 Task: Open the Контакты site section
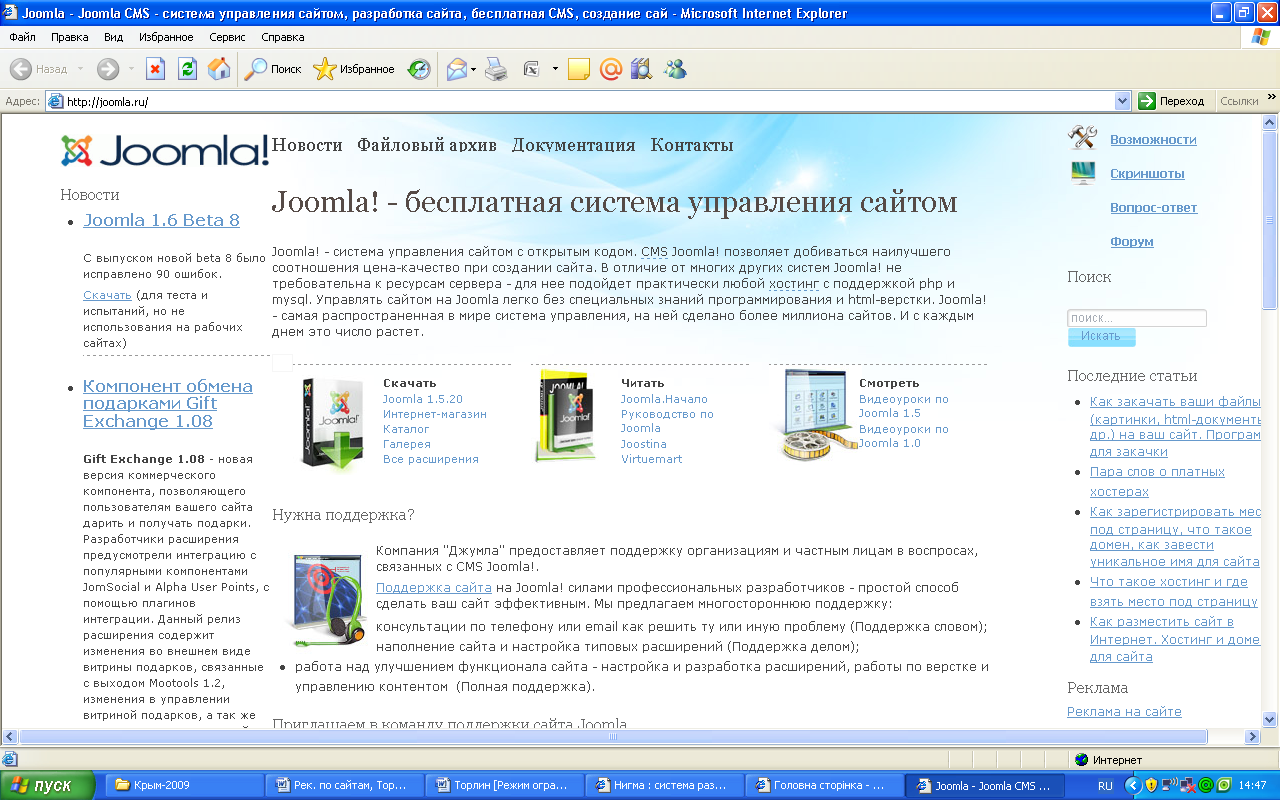tap(692, 145)
